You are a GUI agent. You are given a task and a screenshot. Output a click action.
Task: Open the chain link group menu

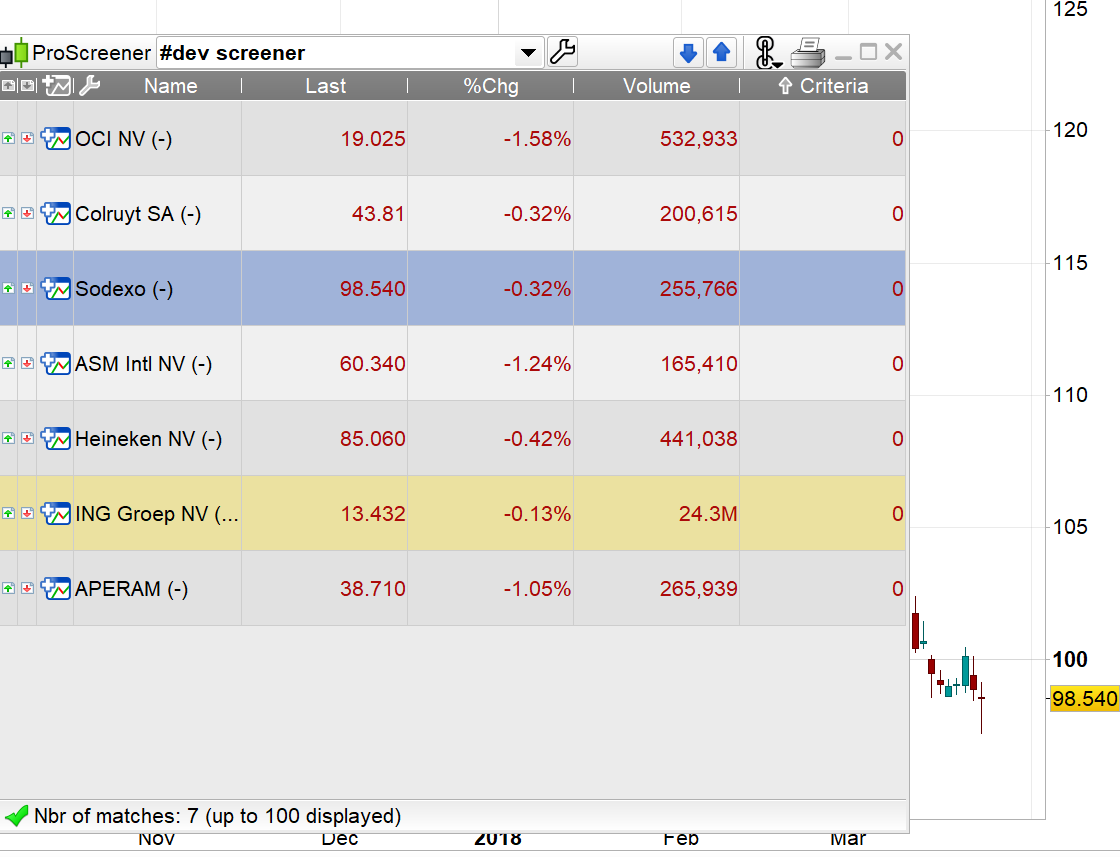click(766, 52)
